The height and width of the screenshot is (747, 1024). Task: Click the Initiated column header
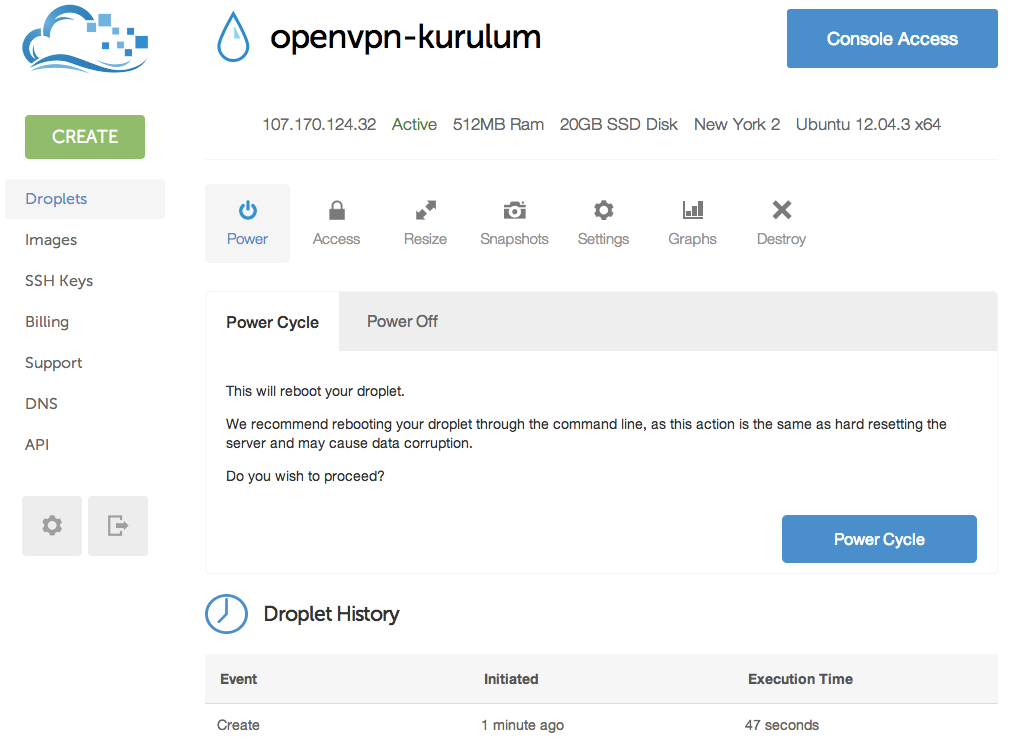[x=511, y=679]
